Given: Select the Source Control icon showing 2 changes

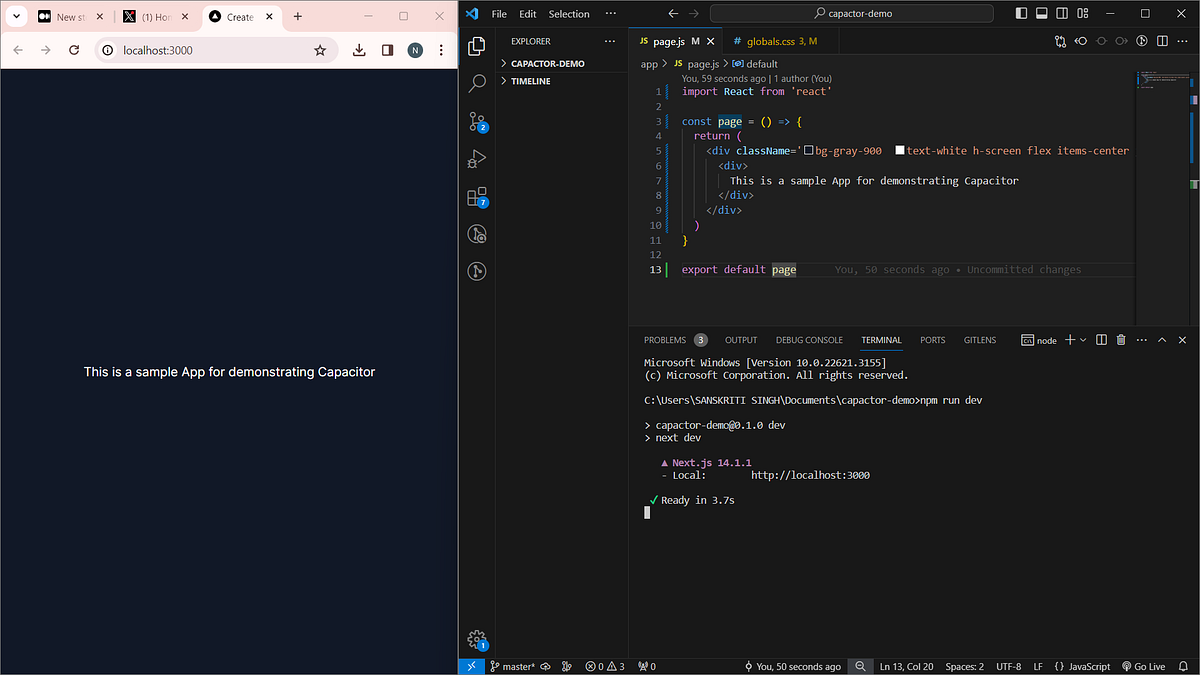Looking at the screenshot, I should coord(476,121).
